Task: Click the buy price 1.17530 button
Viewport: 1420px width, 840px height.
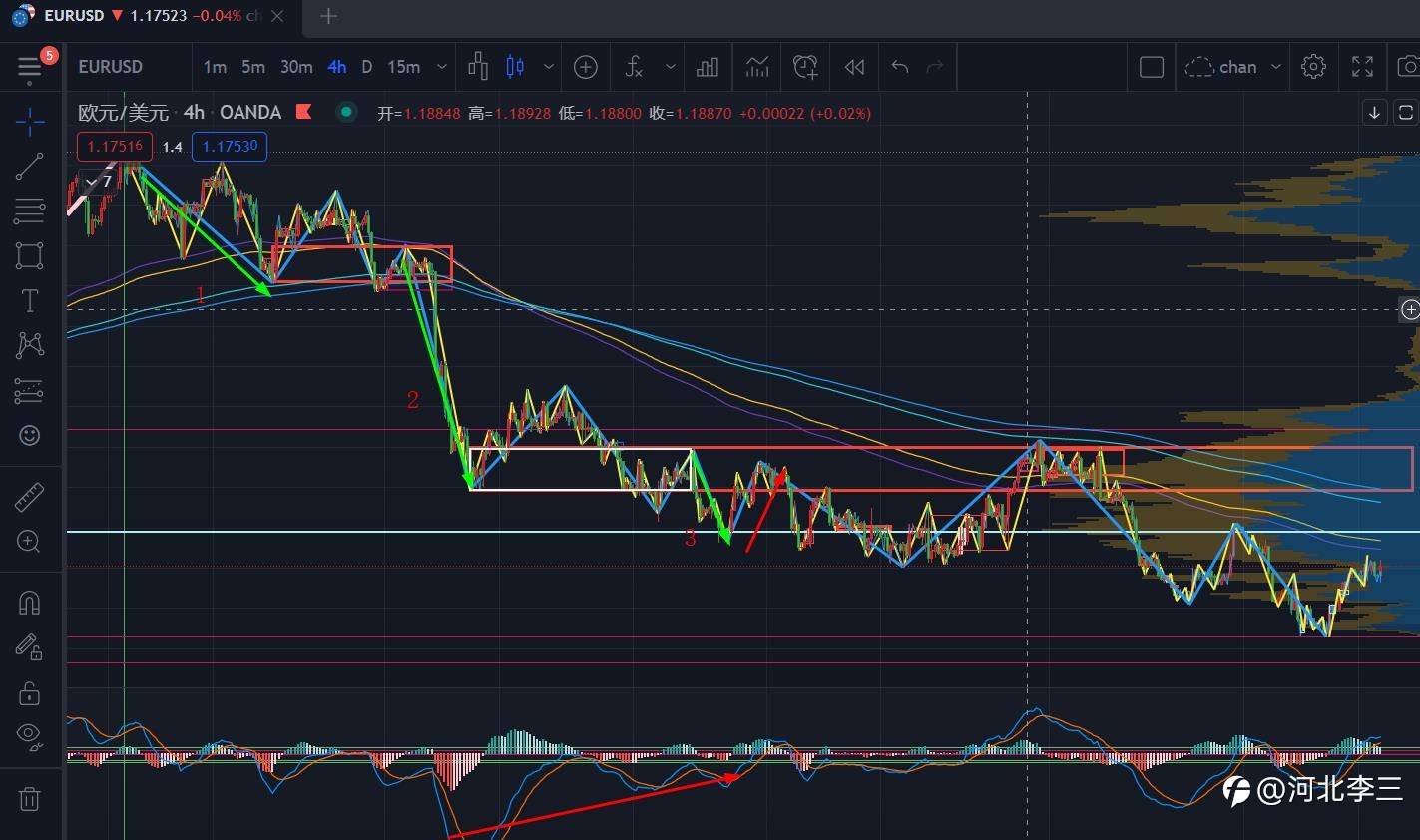Action: (230, 147)
